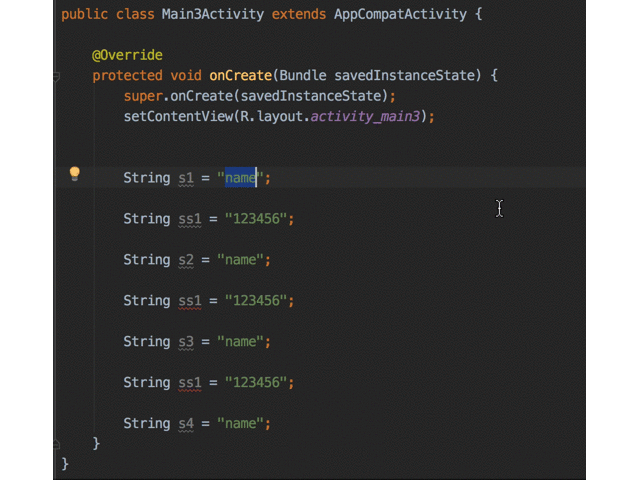
Task: Click the 'extends' keyword
Action: [x=299, y=14]
